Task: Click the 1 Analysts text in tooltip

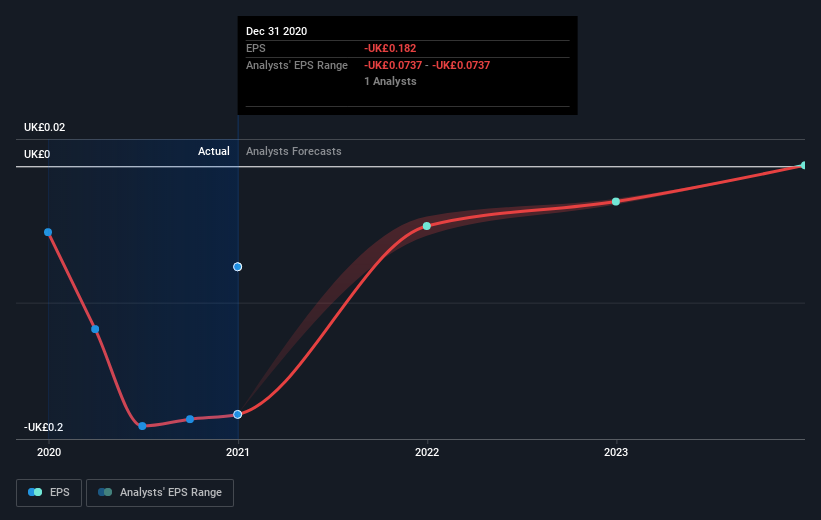Action: click(391, 81)
